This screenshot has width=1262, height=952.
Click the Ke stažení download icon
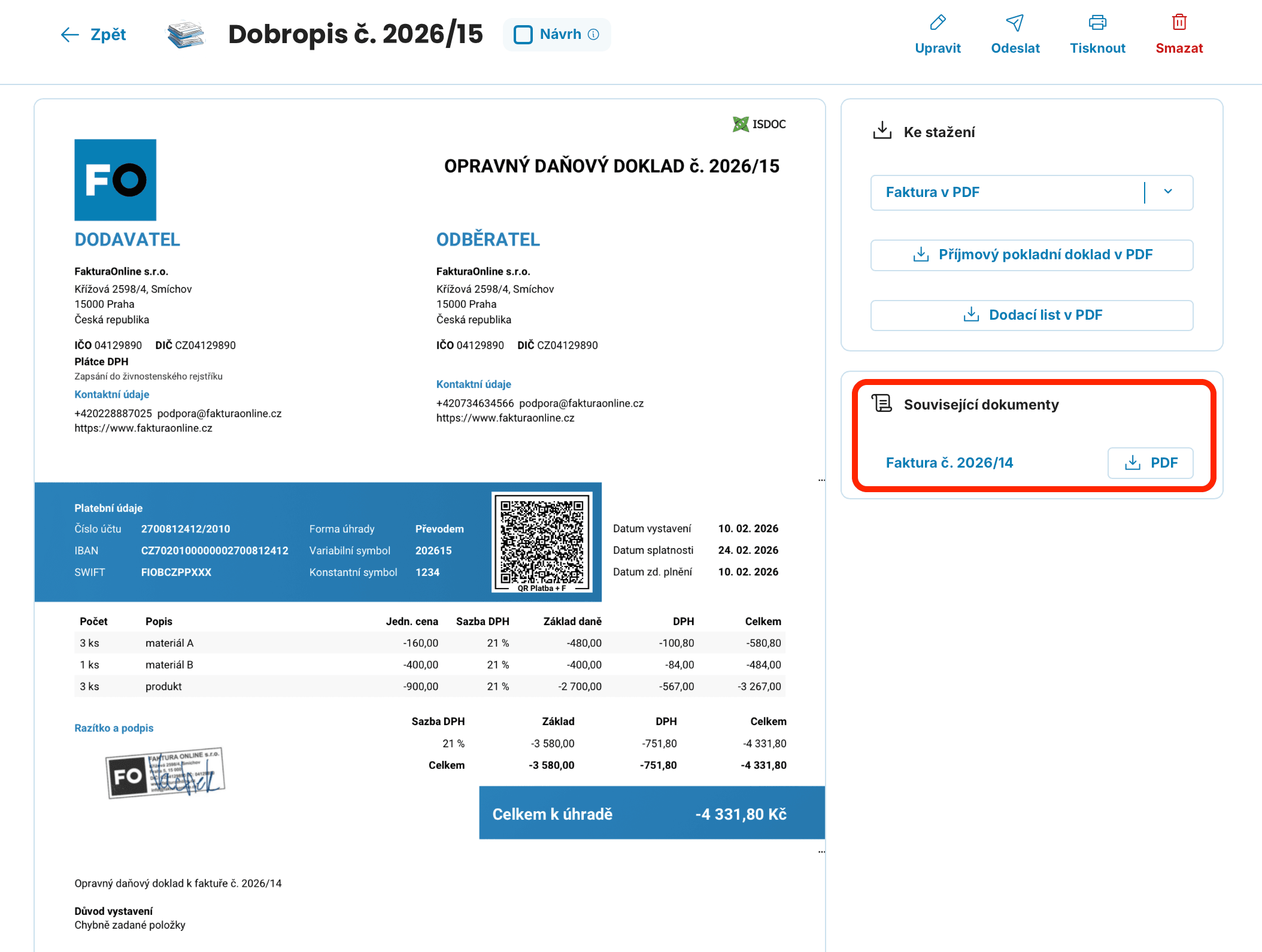(882, 131)
